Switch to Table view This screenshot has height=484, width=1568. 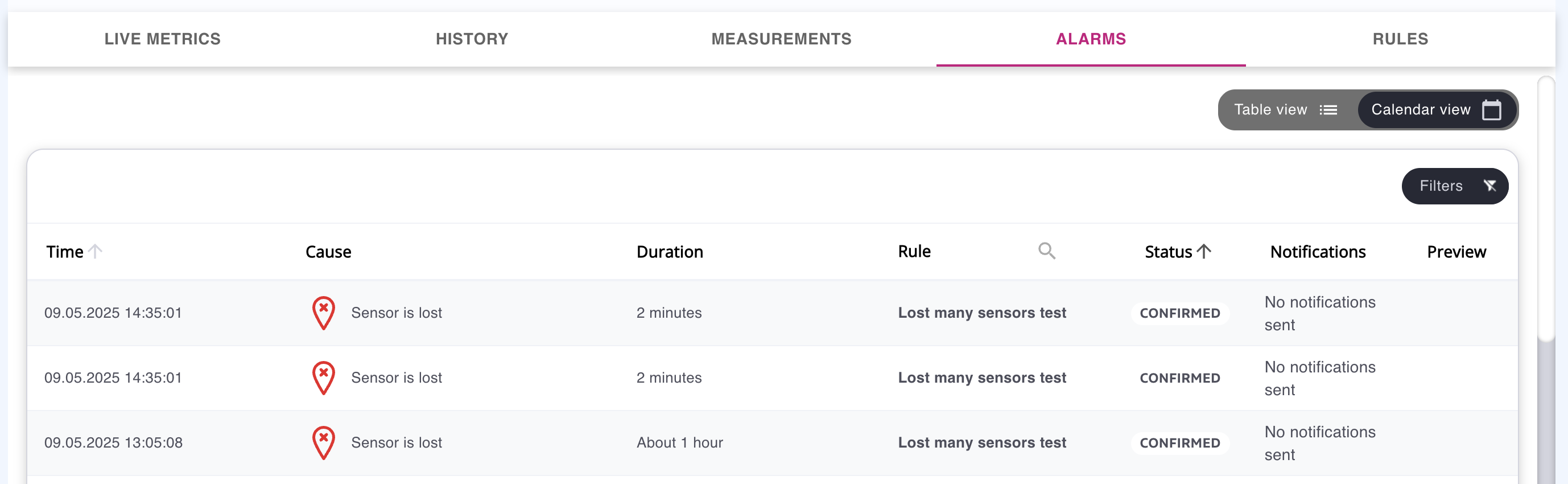1285,110
